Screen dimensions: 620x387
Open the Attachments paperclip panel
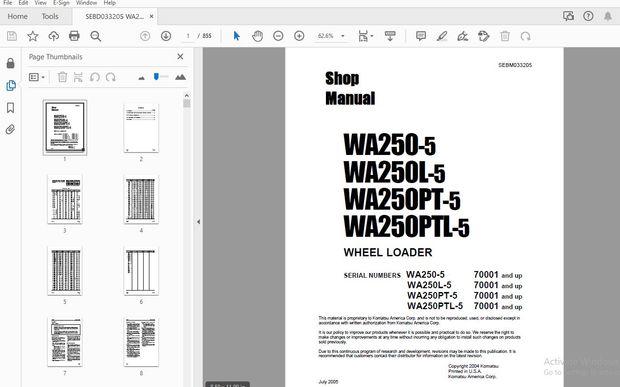pos(11,129)
